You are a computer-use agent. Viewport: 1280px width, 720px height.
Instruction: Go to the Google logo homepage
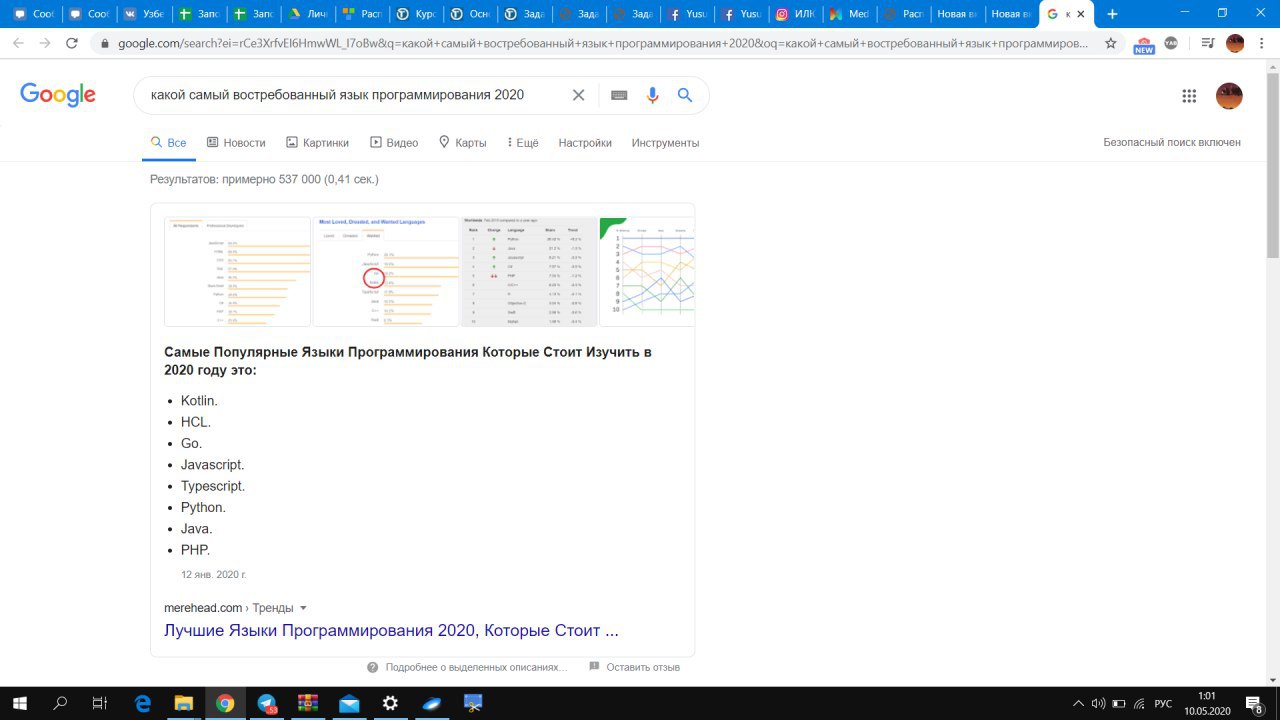[58, 95]
